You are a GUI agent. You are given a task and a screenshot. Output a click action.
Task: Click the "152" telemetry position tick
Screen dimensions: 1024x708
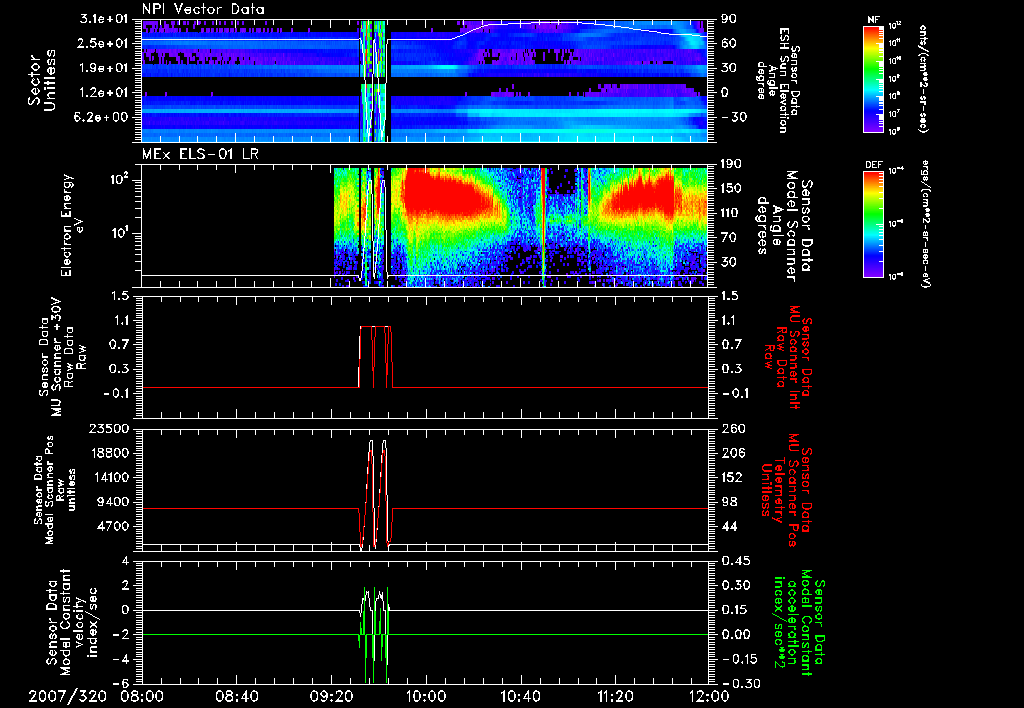(733, 477)
